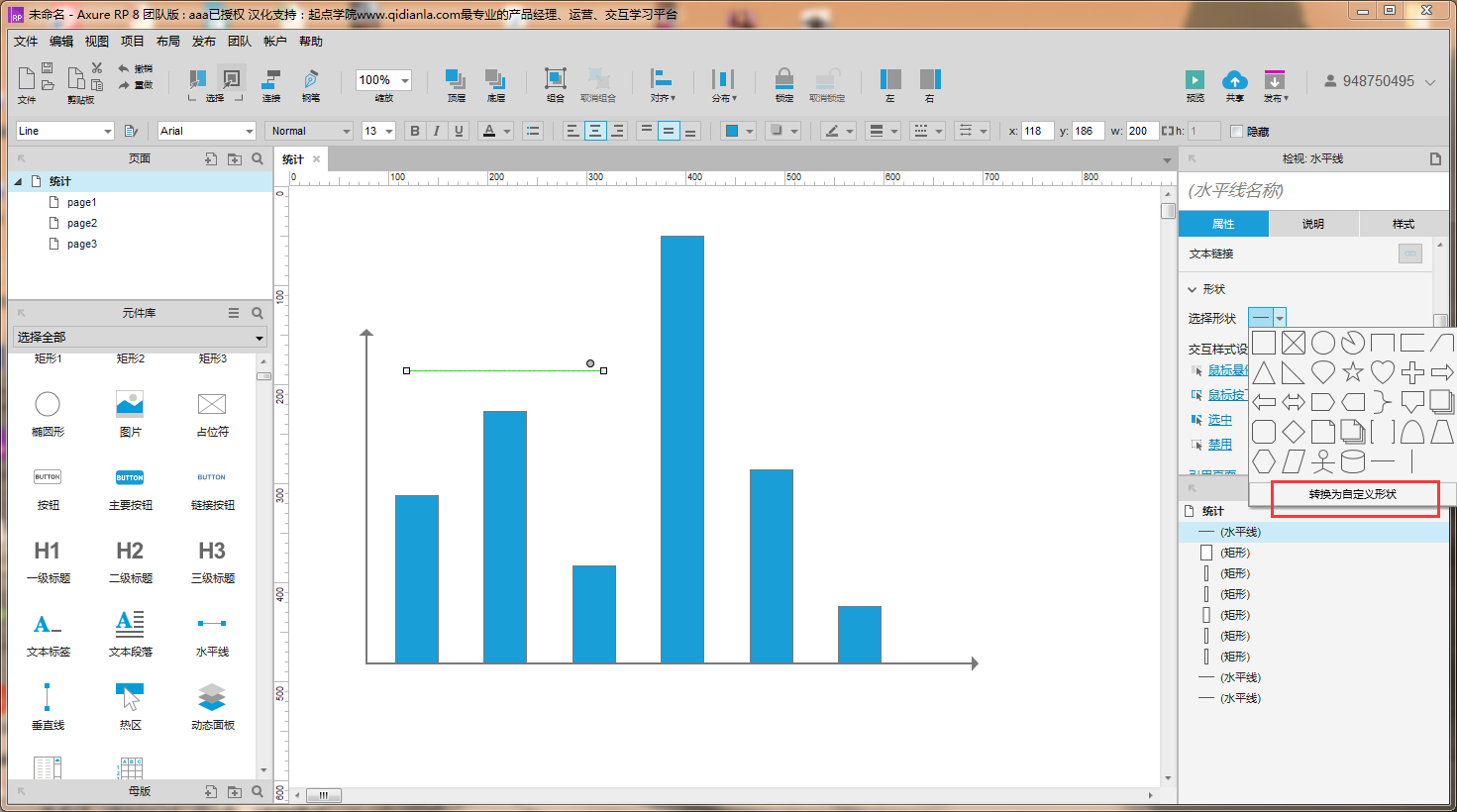This screenshot has height=812, width=1457.
Task: Activate the Connector (连接) tool
Action: 270,79
